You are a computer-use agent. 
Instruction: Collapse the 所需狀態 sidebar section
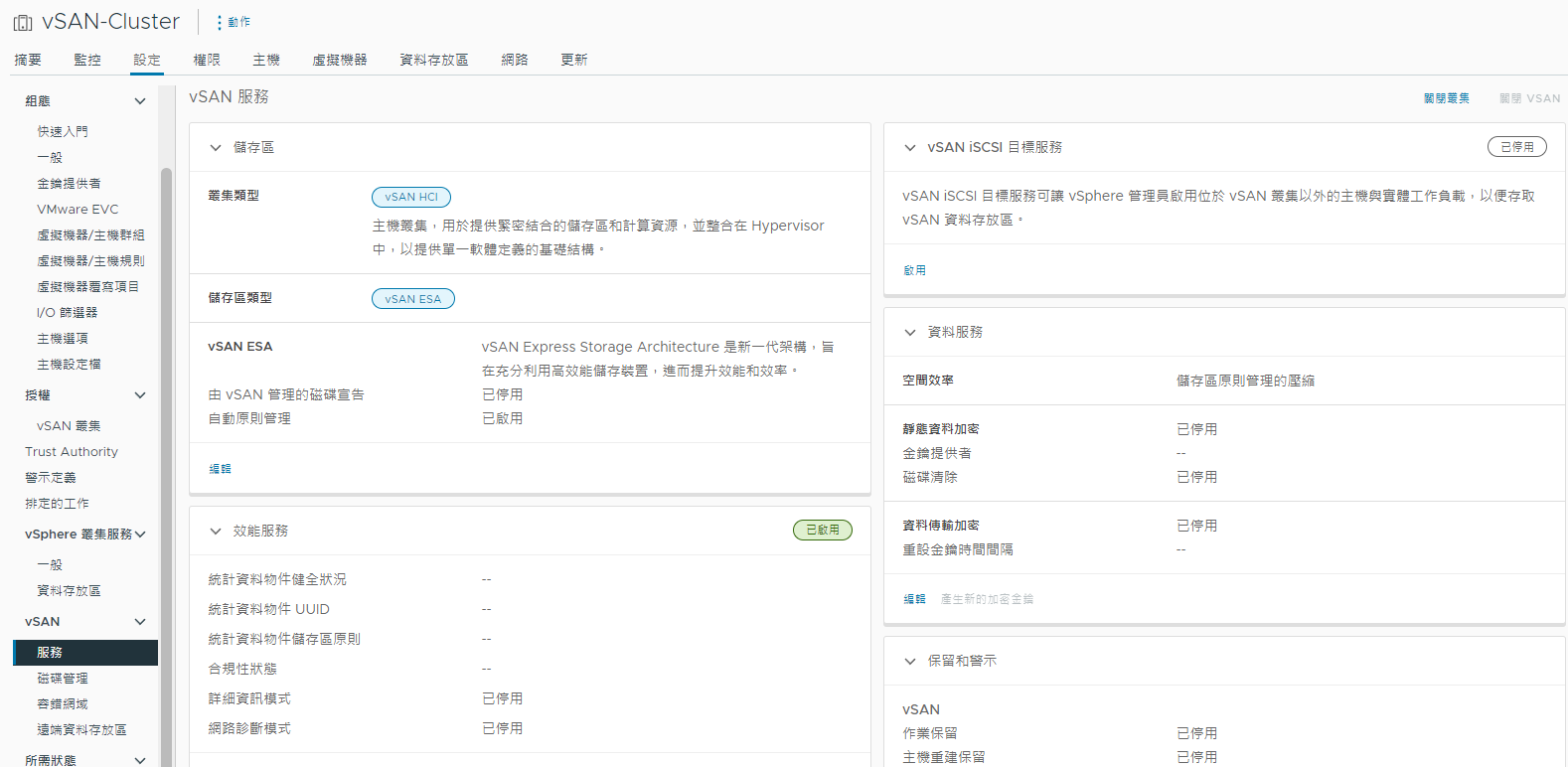140,761
